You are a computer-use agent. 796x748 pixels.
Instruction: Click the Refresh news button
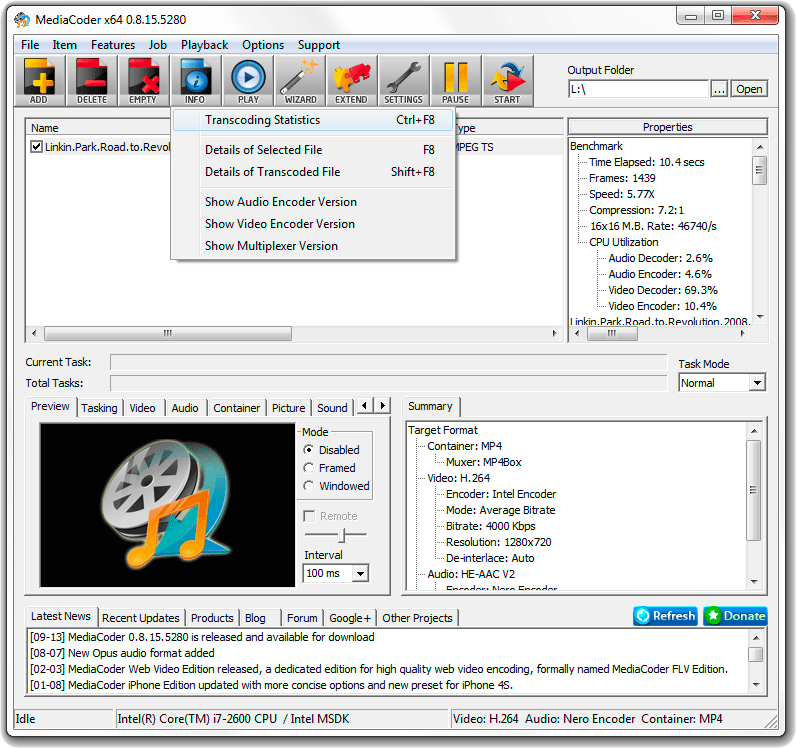pos(665,616)
